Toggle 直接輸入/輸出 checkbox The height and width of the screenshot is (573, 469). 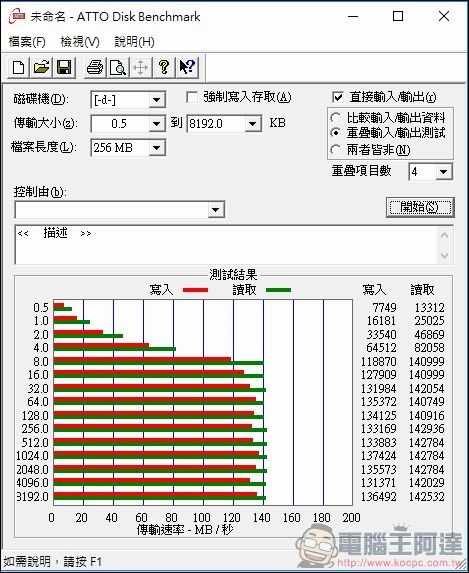pyautogui.click(x=337, y=97)
